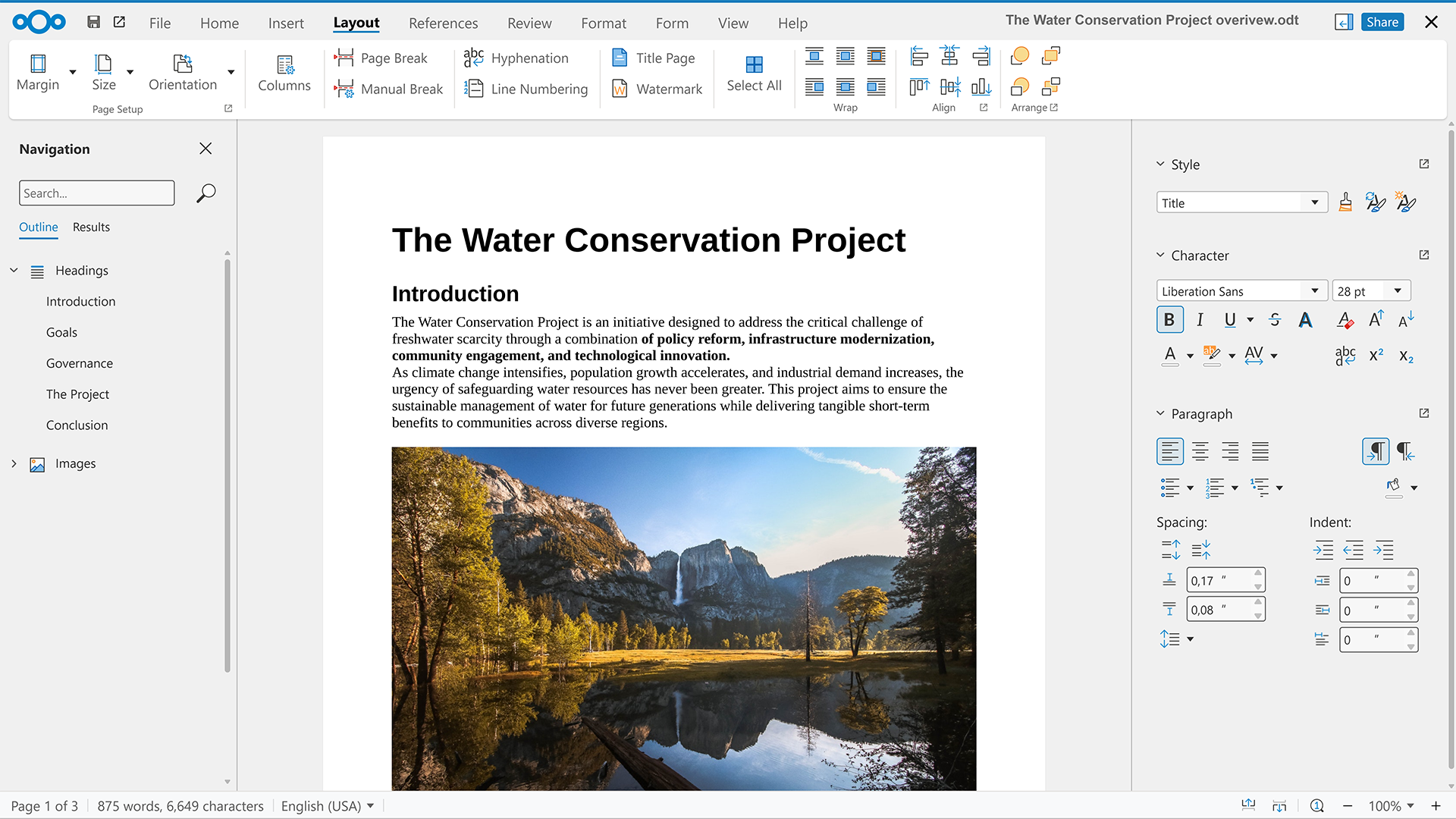The width and height of the screenshot is (1456, 819).
Task: Click the superscript icon
Action: (1376, 355)
